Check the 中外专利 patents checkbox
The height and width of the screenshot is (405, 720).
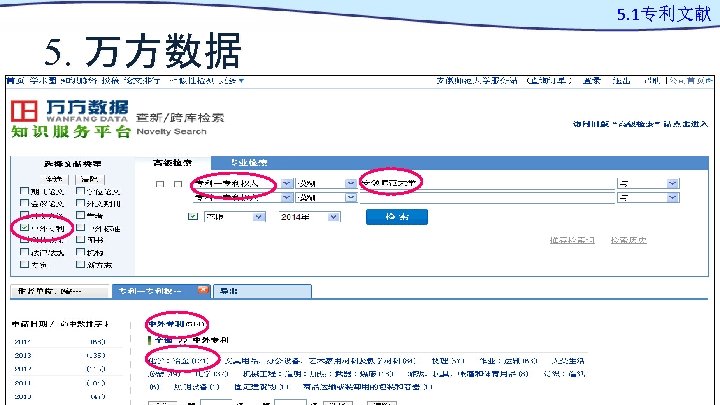(x=25, y=227)
